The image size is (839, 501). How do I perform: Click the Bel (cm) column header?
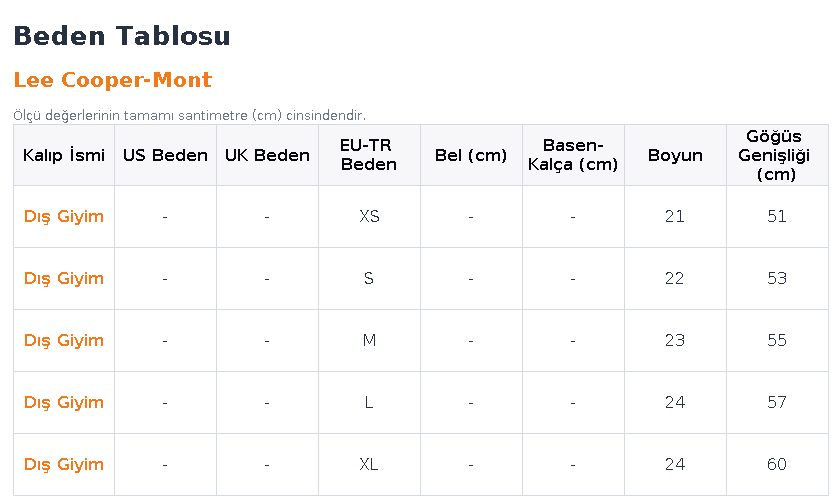[x=471, y=155]
